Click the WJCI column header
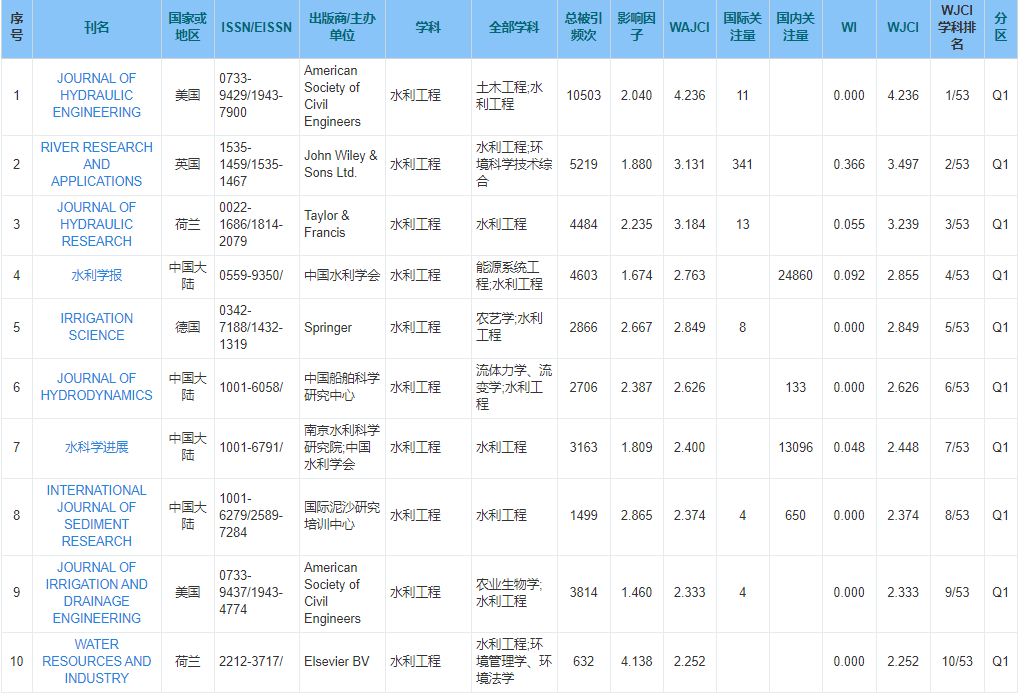1021x695 pixels. click(x=903, y=27)
